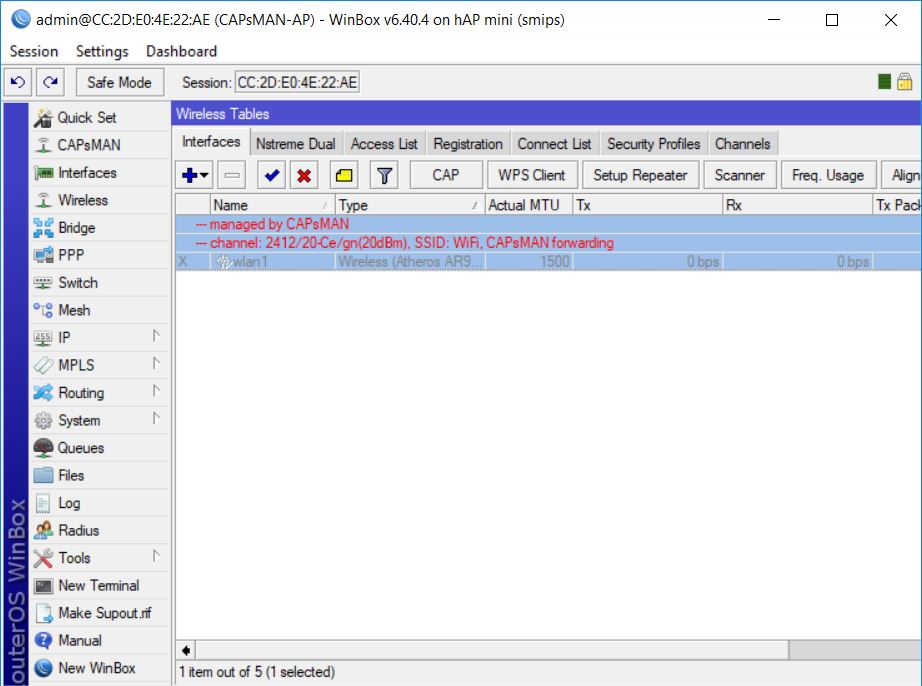The image size is (922, 686).
Task: Click the Freq. Usage button
Action: click(x=828, y=175)
